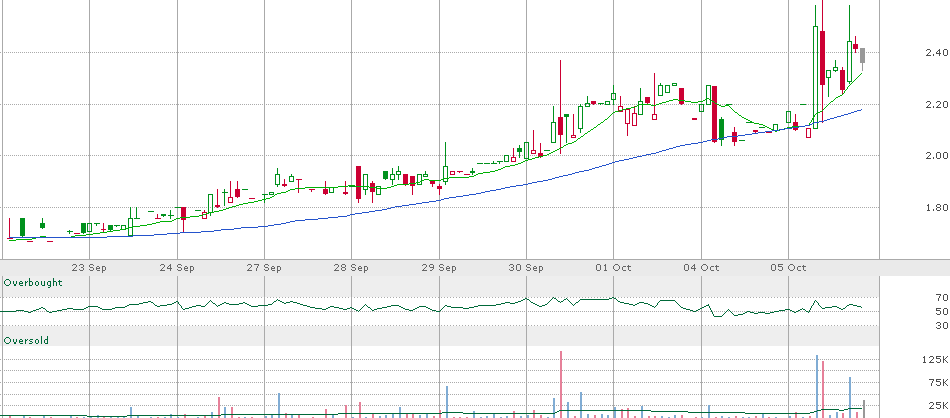This screenshot has width=950, height=418.
Task: Click the RSI 30 level label
Action: 942,326
